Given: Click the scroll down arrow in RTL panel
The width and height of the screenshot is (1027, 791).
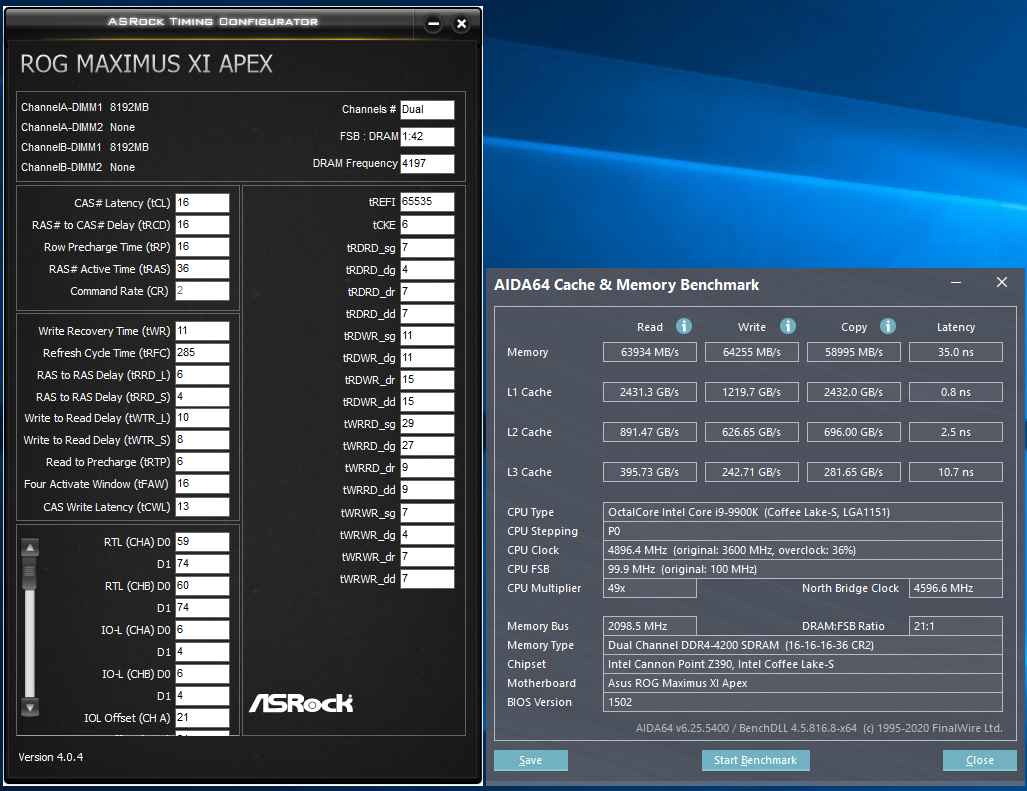Looking at the screenshot, I should click(x=29, y=707).
